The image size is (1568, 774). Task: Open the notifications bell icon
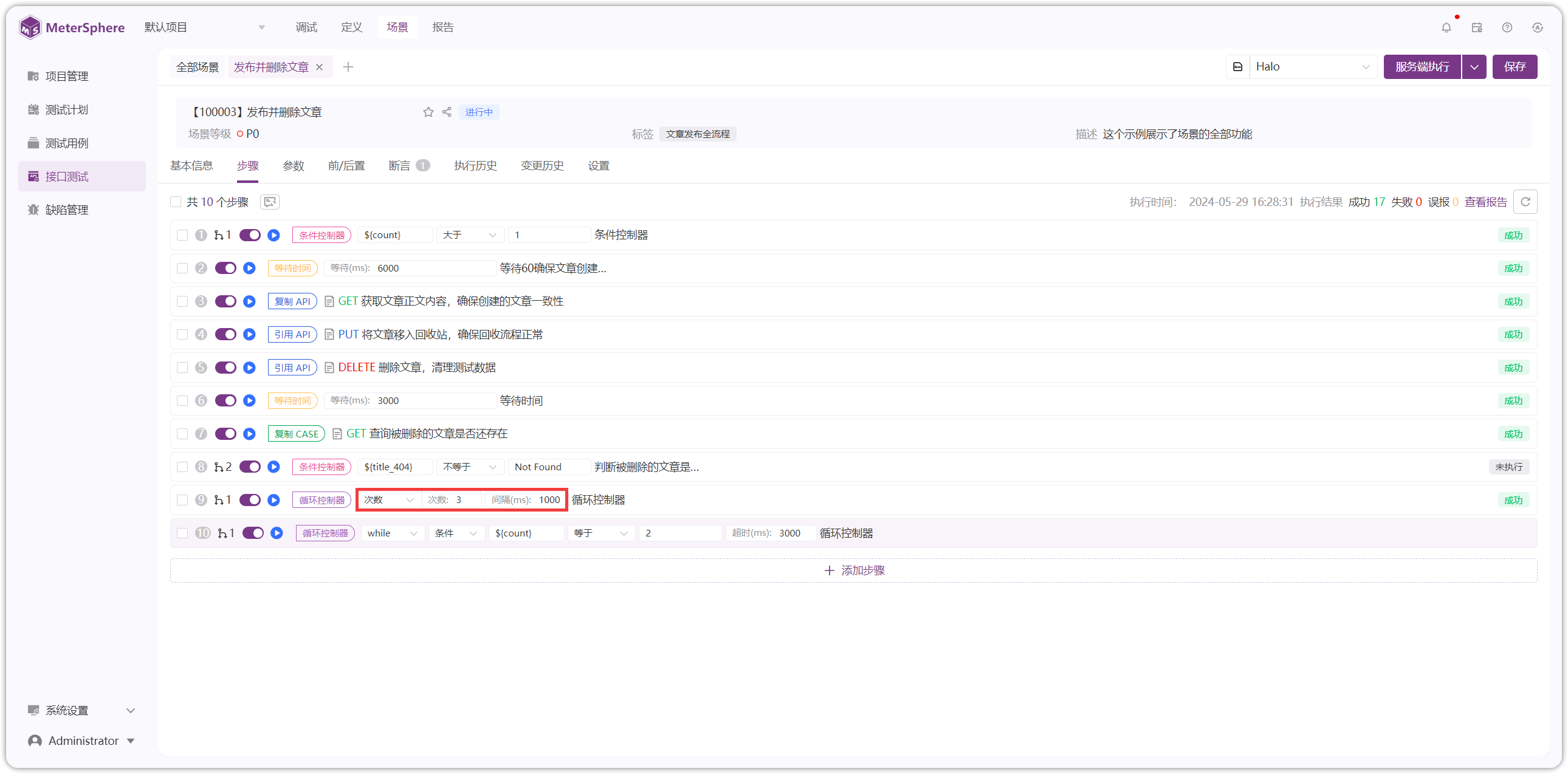pos(1446,27)
